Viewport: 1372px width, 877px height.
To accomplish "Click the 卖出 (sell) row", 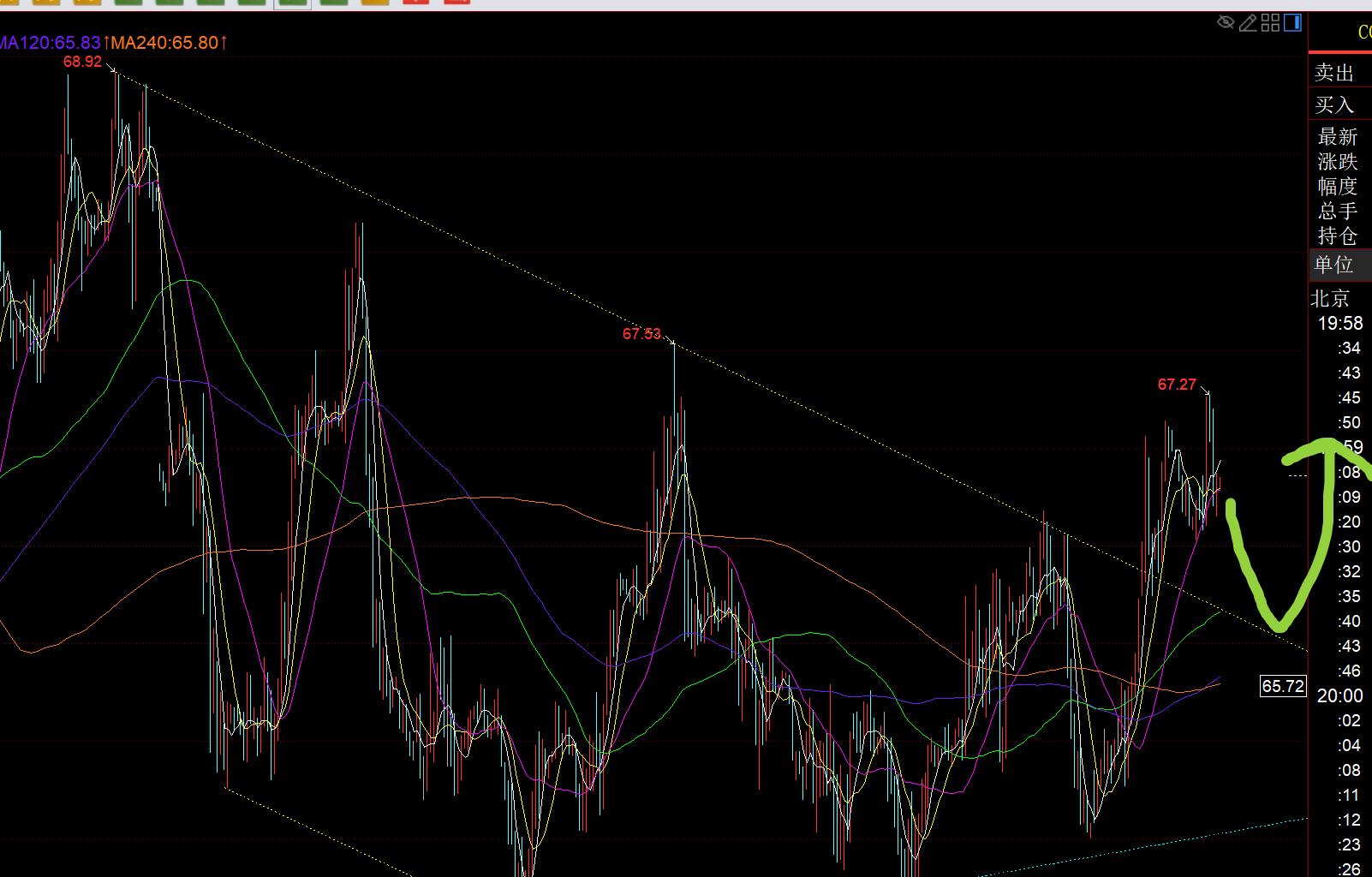I will tap(1334, 74).
